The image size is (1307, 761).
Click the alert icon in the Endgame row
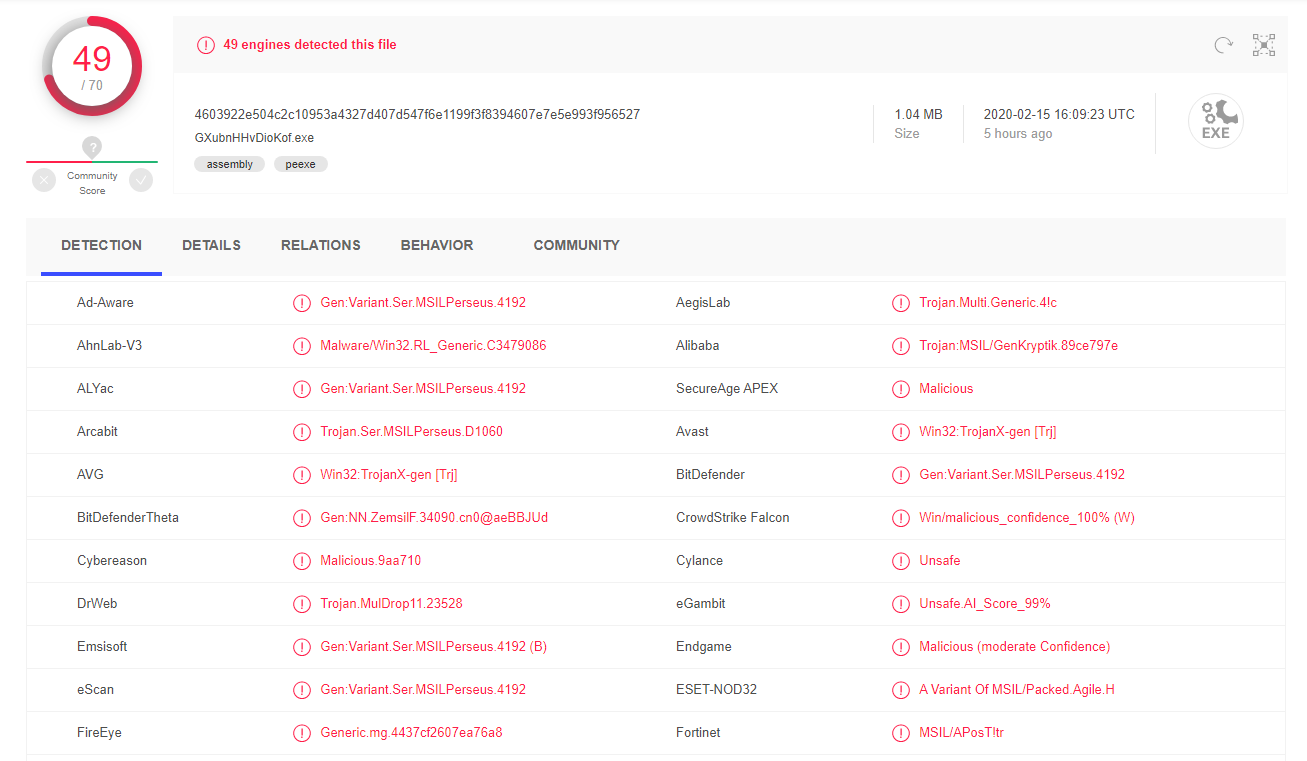(x=901, y=647)
